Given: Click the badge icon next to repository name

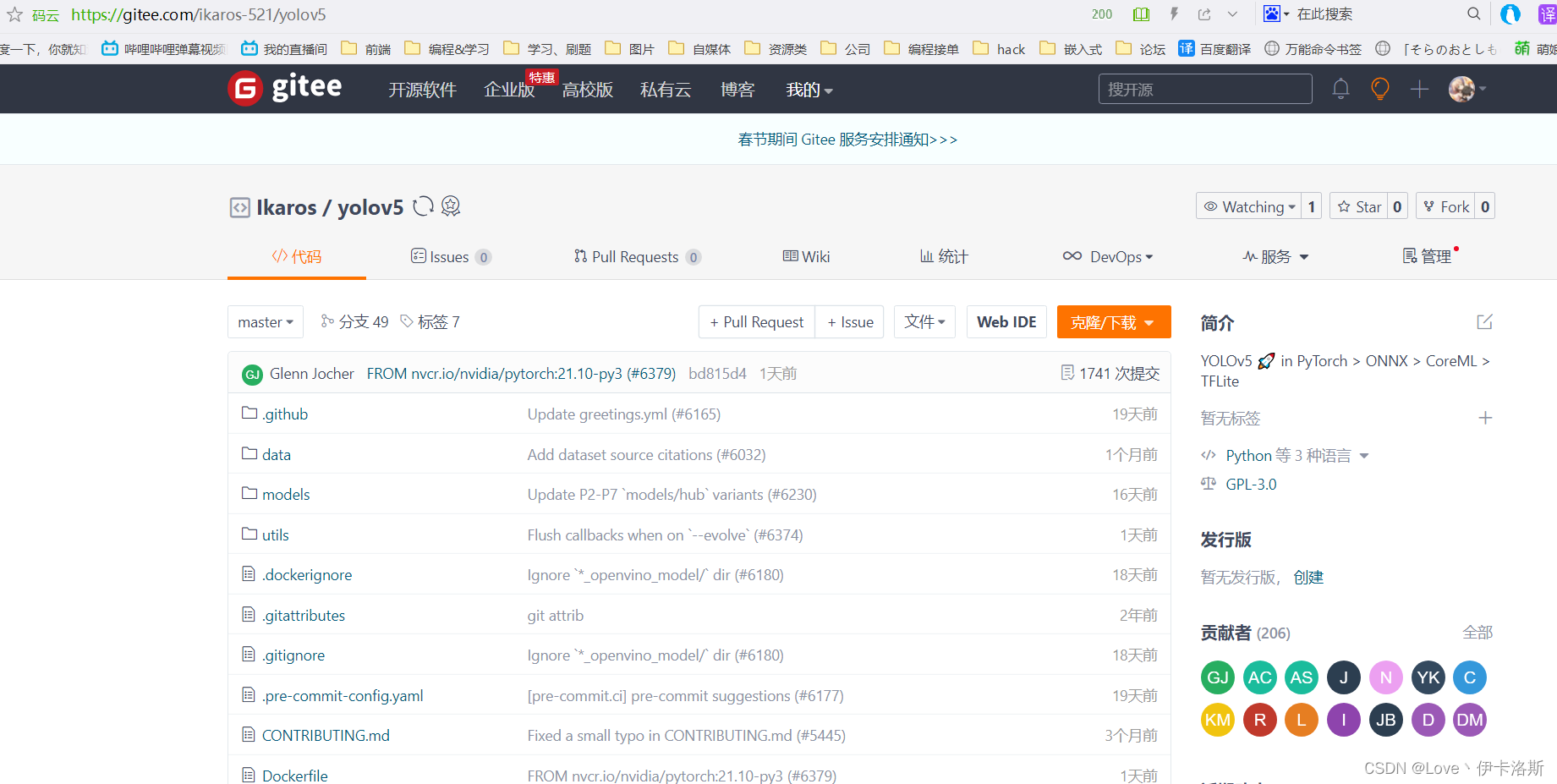Looking at the screenshot, I should coord(451,206).
